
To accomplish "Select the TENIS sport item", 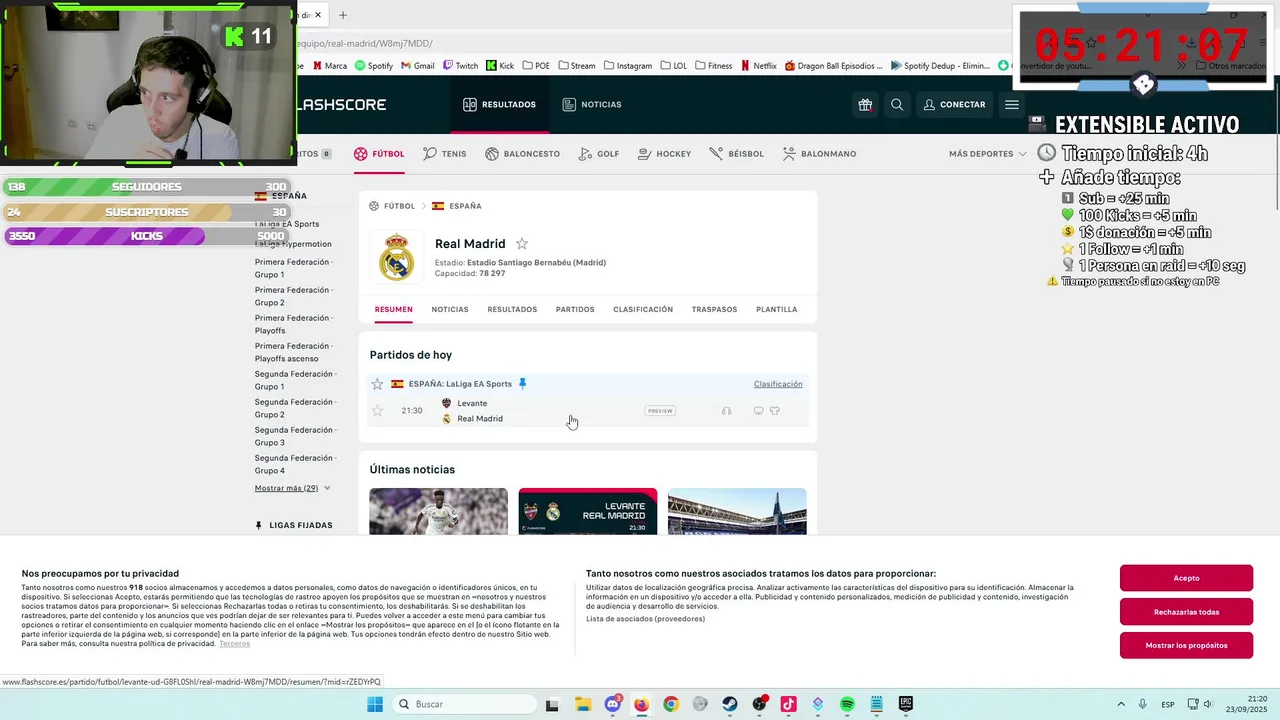I will [444, 154].
